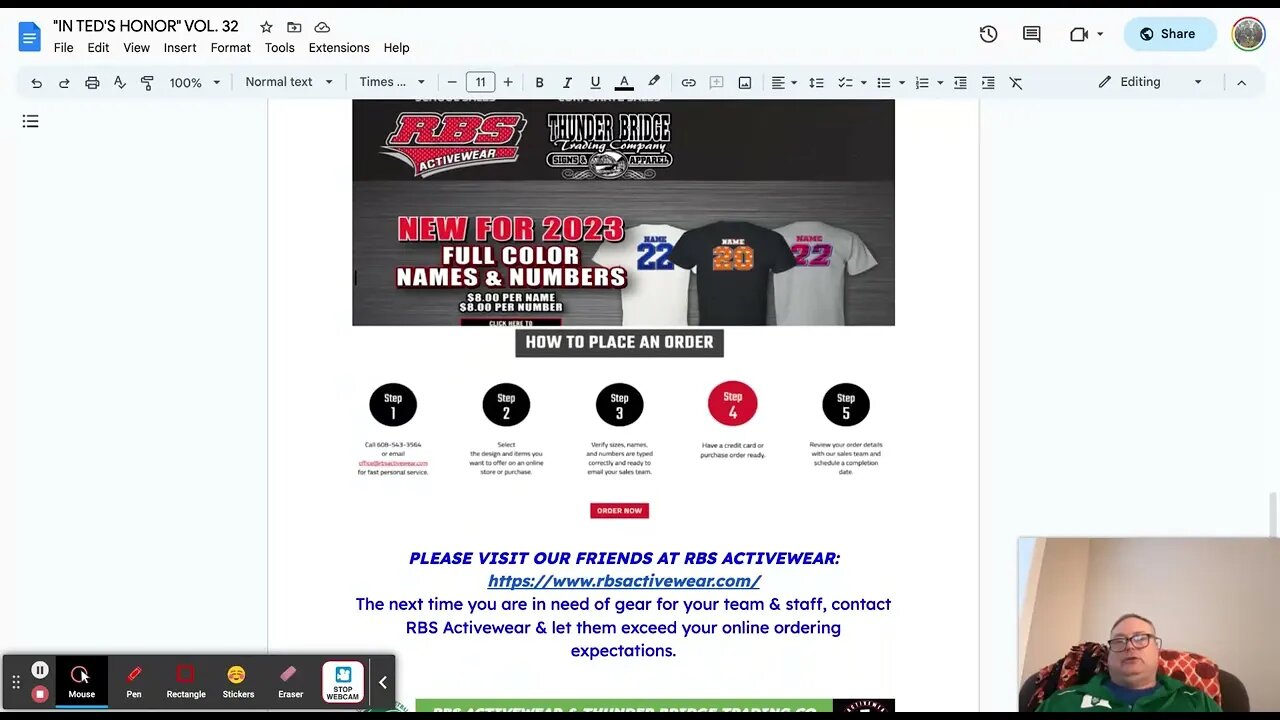Open version history clock icon
Viewport: 1280px width, 720px height.
coord(988,34)
